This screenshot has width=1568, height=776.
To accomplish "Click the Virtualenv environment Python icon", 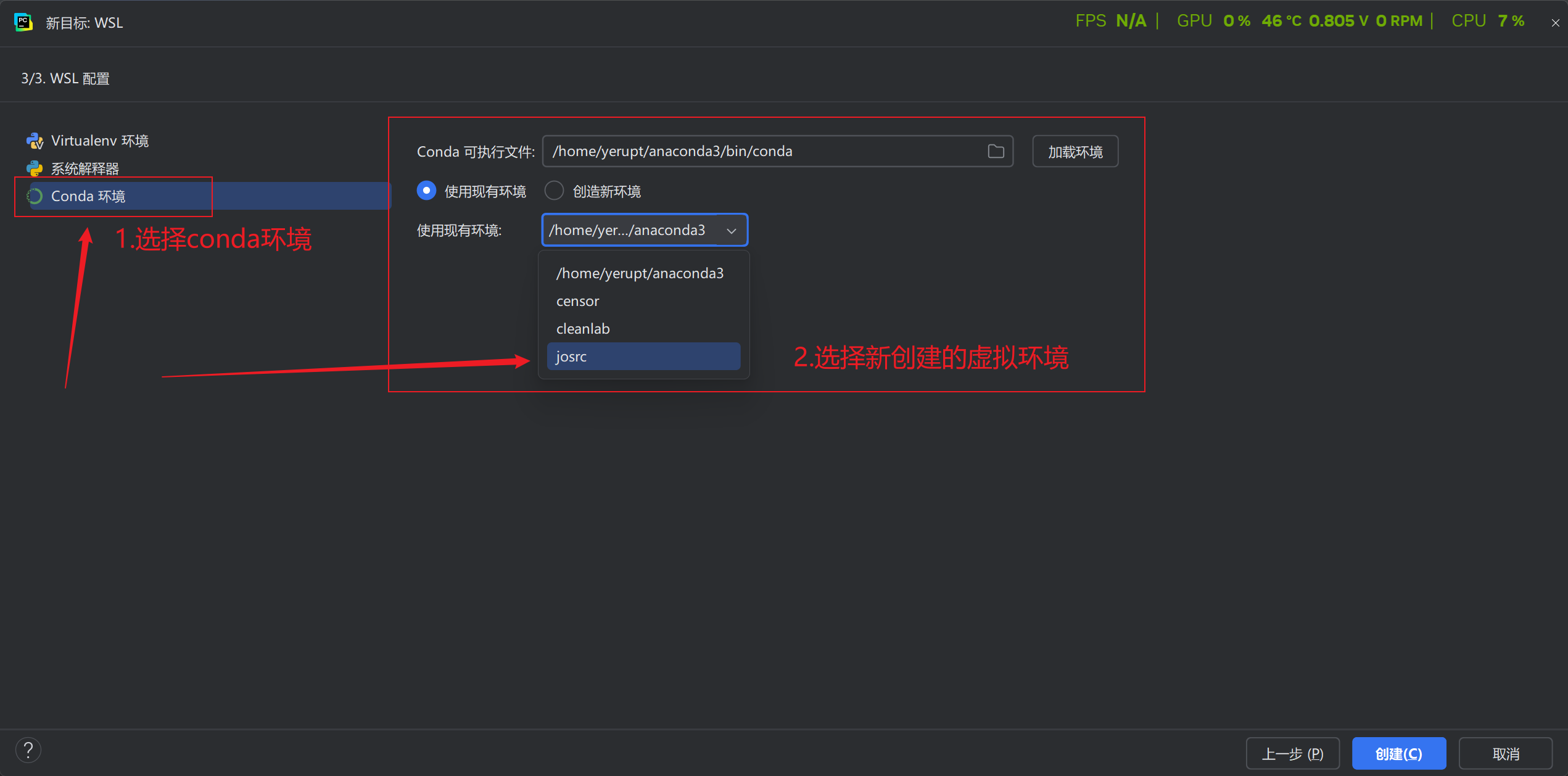I will [35, 141].
